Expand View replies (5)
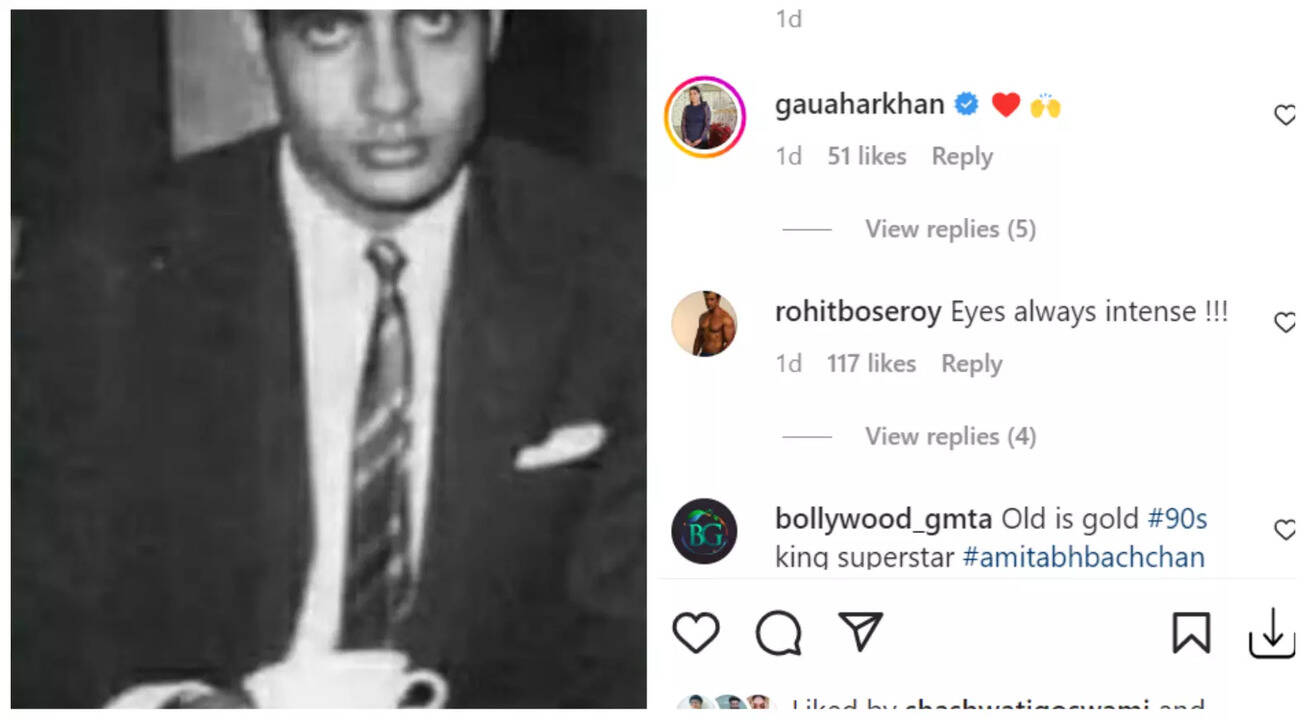 coord(950,229)
